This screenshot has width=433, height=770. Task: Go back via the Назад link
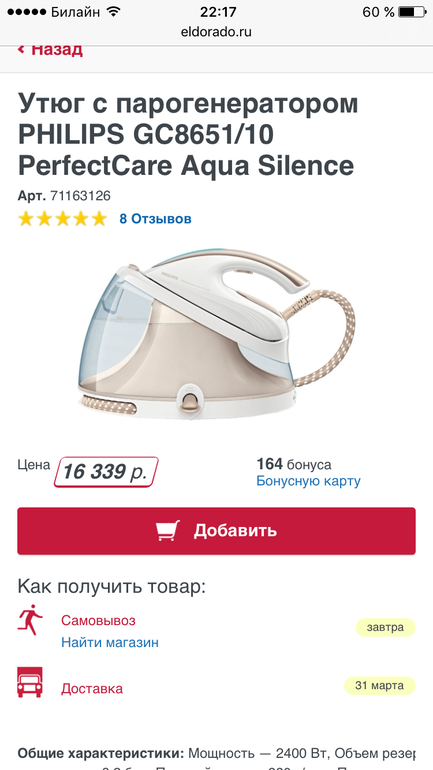pos(51,50)
